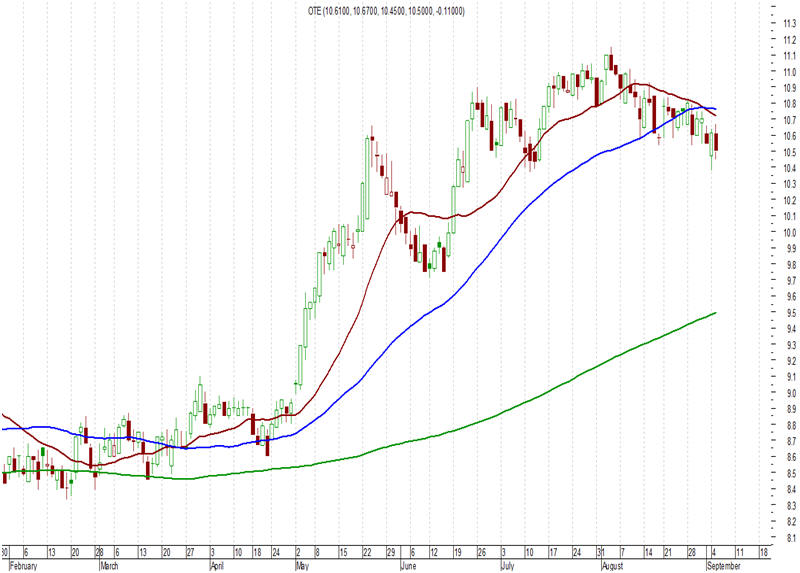Click date tick 8 on time axis

click(317, 553)
